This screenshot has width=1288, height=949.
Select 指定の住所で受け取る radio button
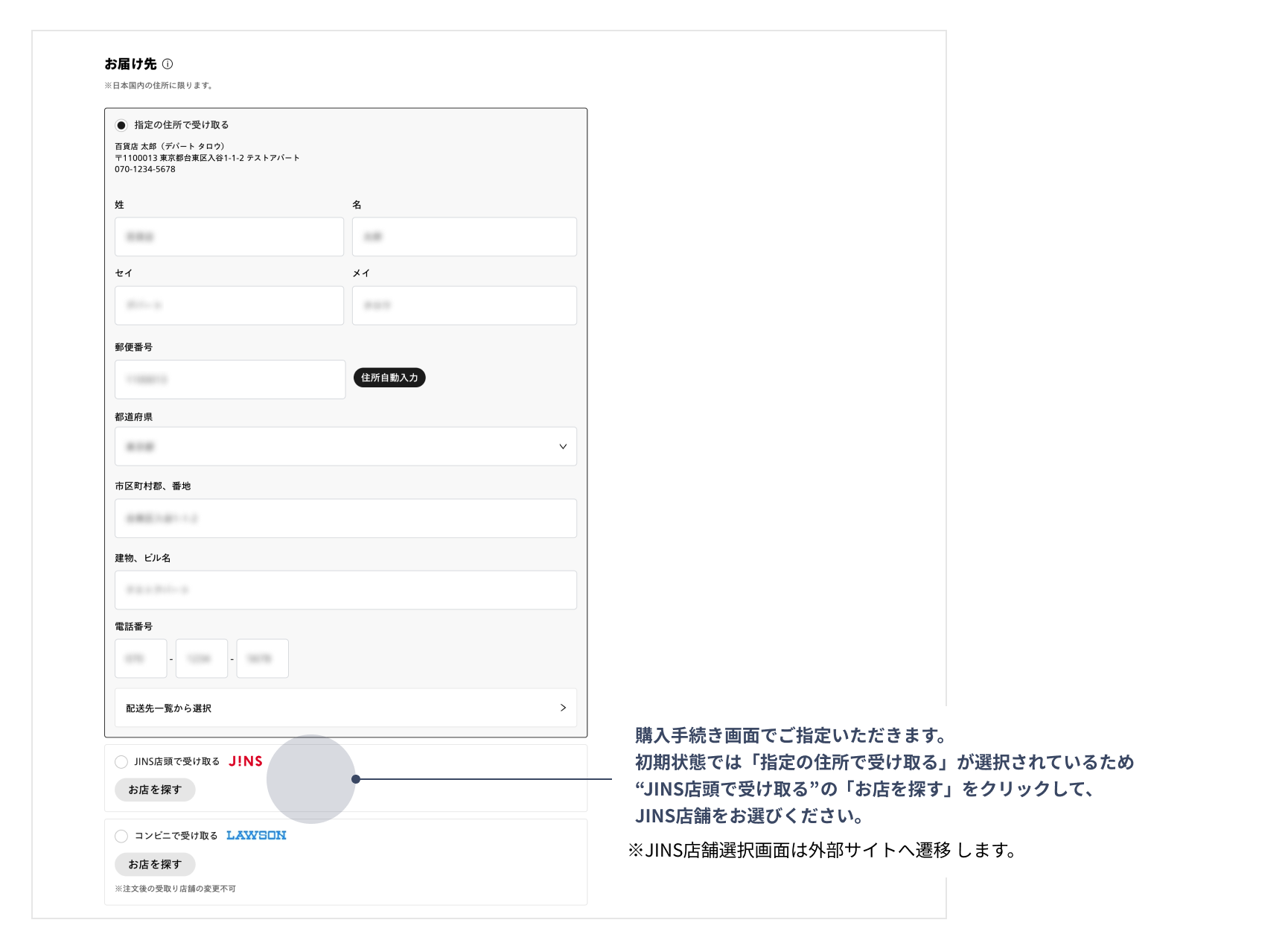[121, 125]
